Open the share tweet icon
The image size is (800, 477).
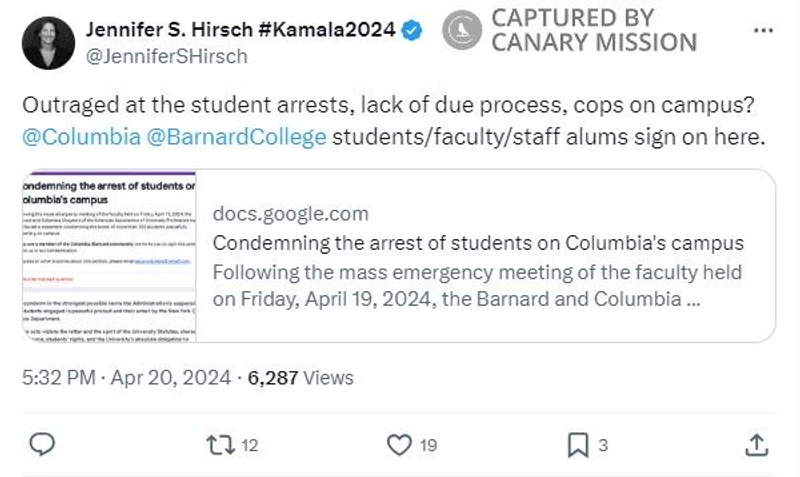tap(757, 444)
